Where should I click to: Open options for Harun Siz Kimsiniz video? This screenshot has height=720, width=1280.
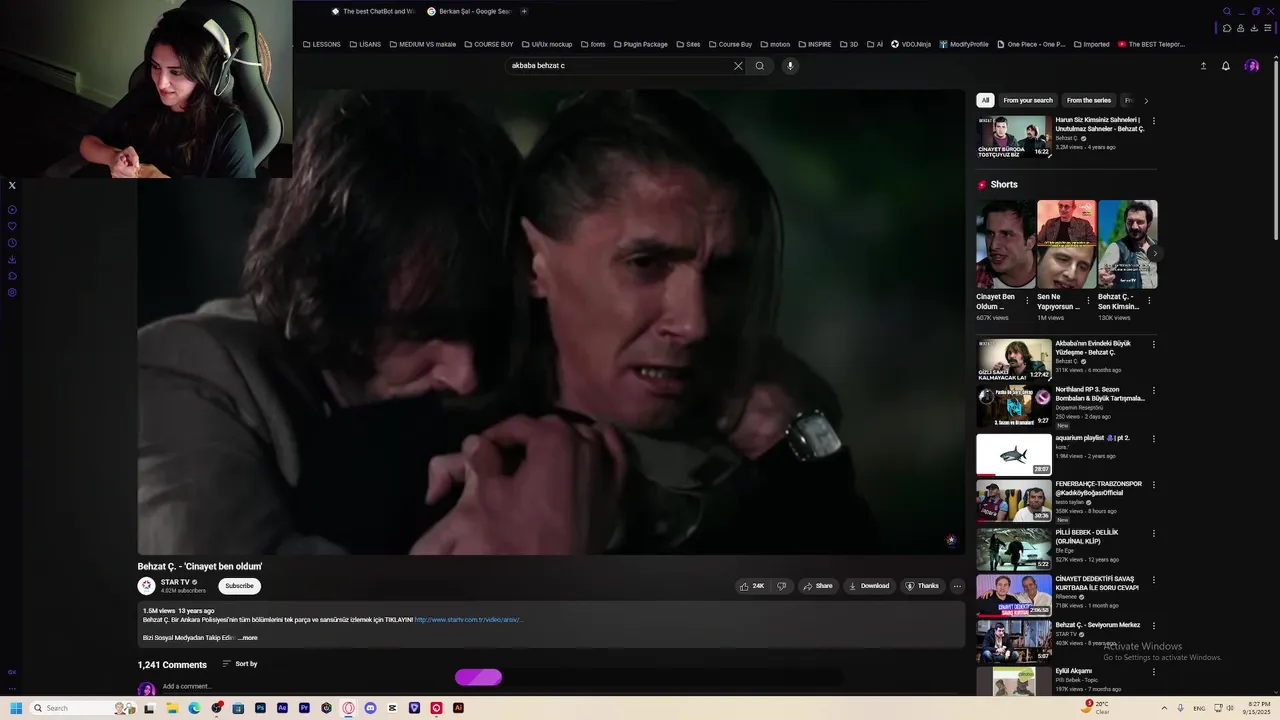coord(1153,121)
